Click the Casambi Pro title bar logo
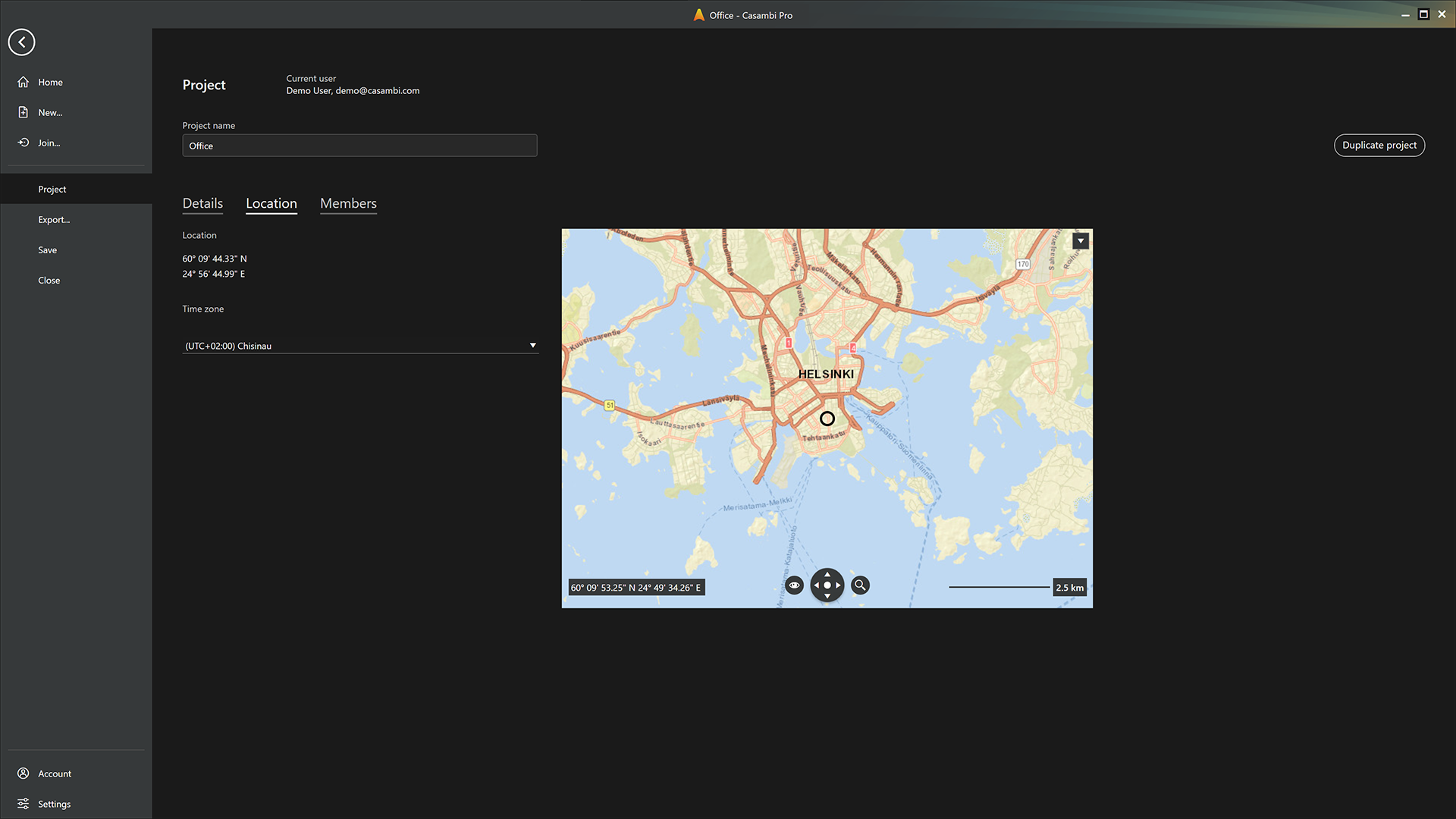The width and height of the screenshot is (1456, 819). click(699, 14)
